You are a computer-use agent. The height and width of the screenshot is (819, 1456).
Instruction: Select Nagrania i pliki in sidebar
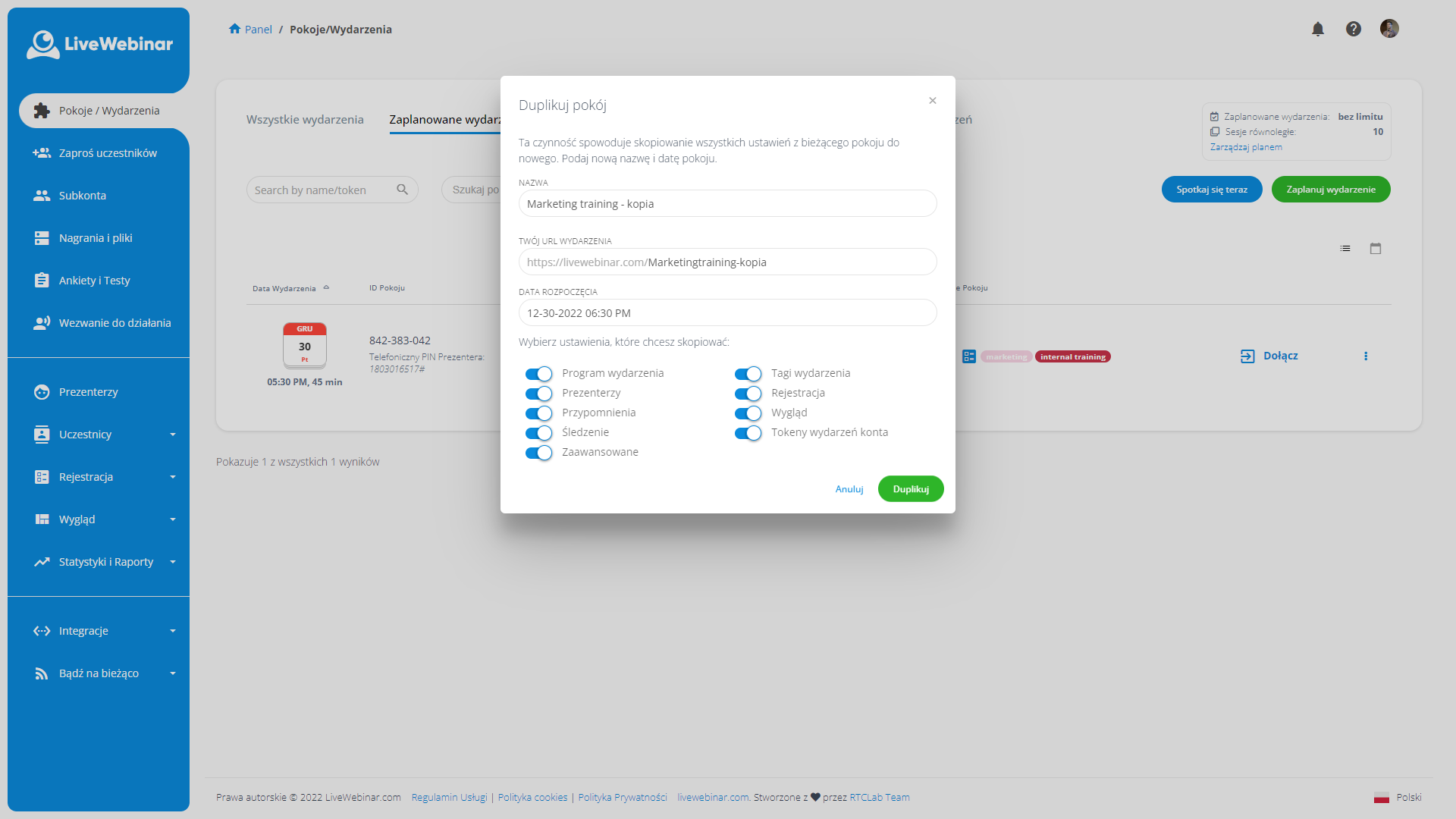[94, 237]
